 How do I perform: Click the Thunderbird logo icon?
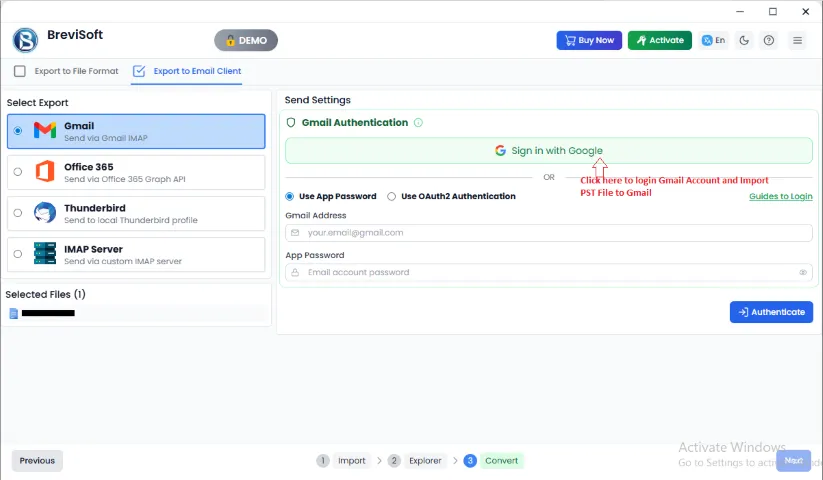click(x=45, y=212)
